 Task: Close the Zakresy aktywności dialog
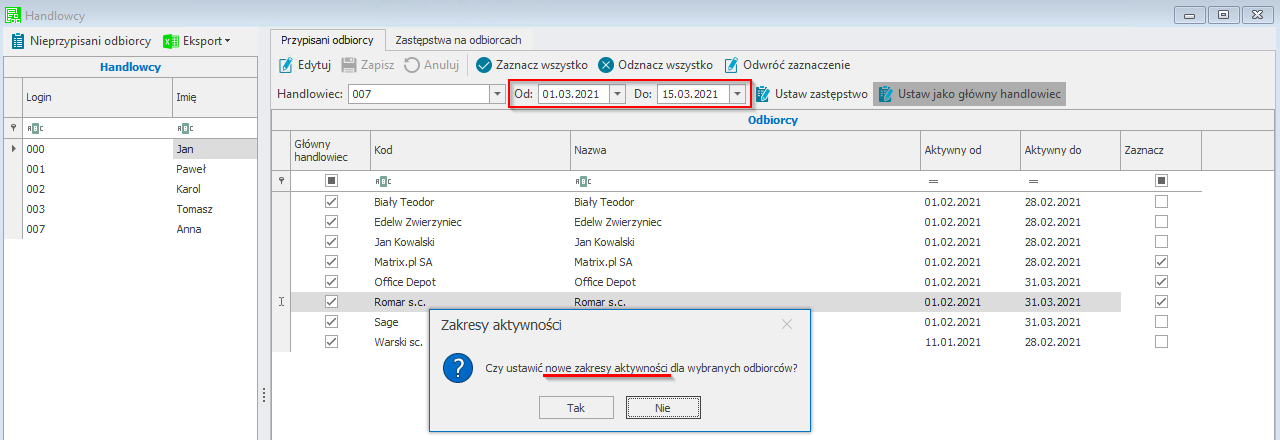click(787, 324)
